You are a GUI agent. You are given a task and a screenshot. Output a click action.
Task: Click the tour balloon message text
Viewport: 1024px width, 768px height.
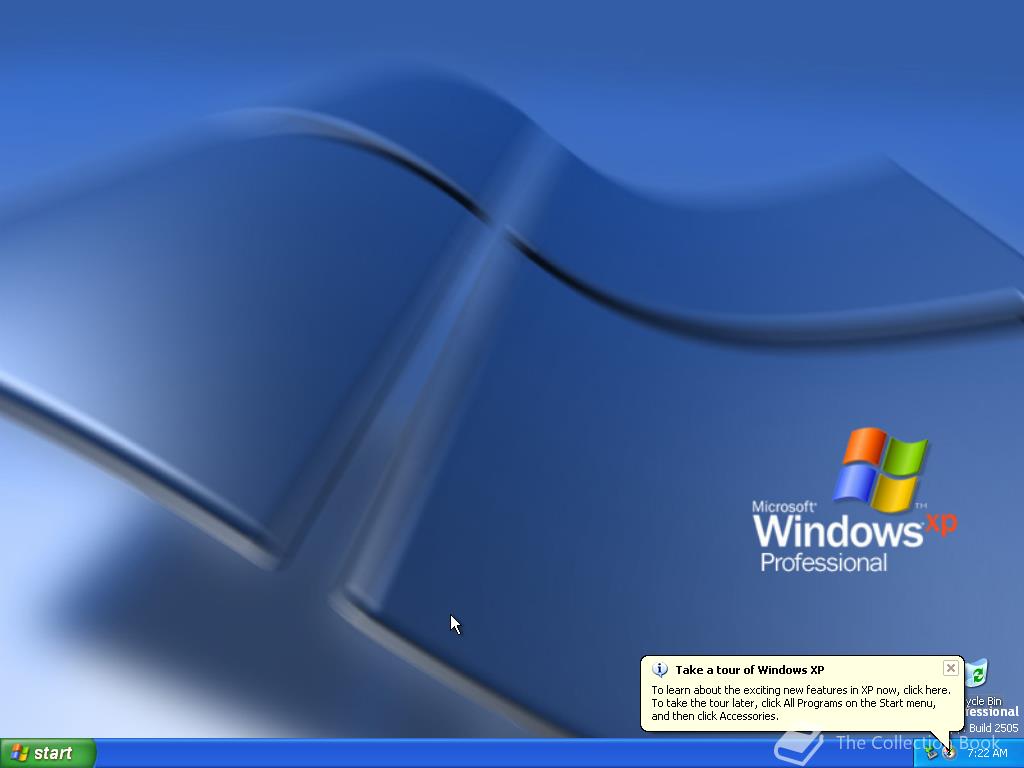801,703
